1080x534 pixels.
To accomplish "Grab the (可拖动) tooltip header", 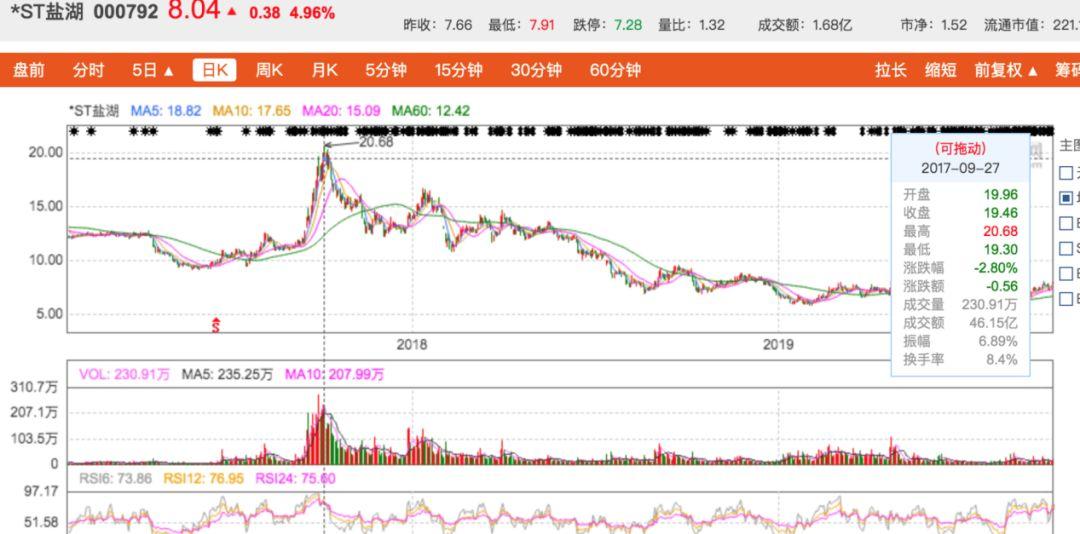I will 960,148.
